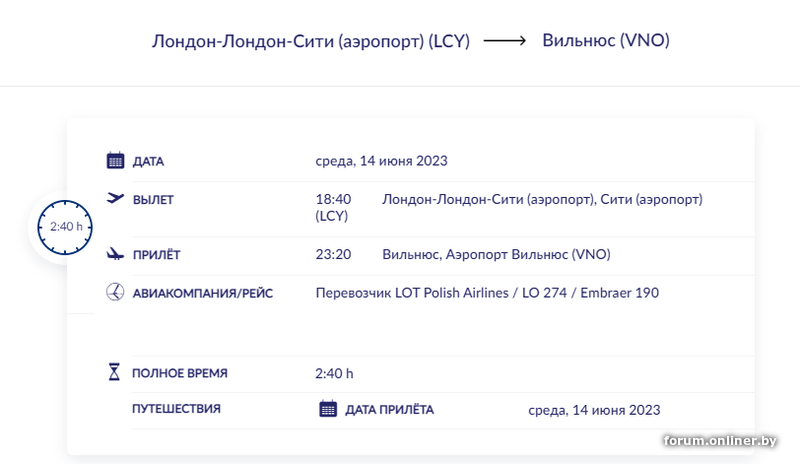This screenshot has height=464, width=800.
Task: Click the Вильнюс (VNO) destination heading
Action: [605, 42]
